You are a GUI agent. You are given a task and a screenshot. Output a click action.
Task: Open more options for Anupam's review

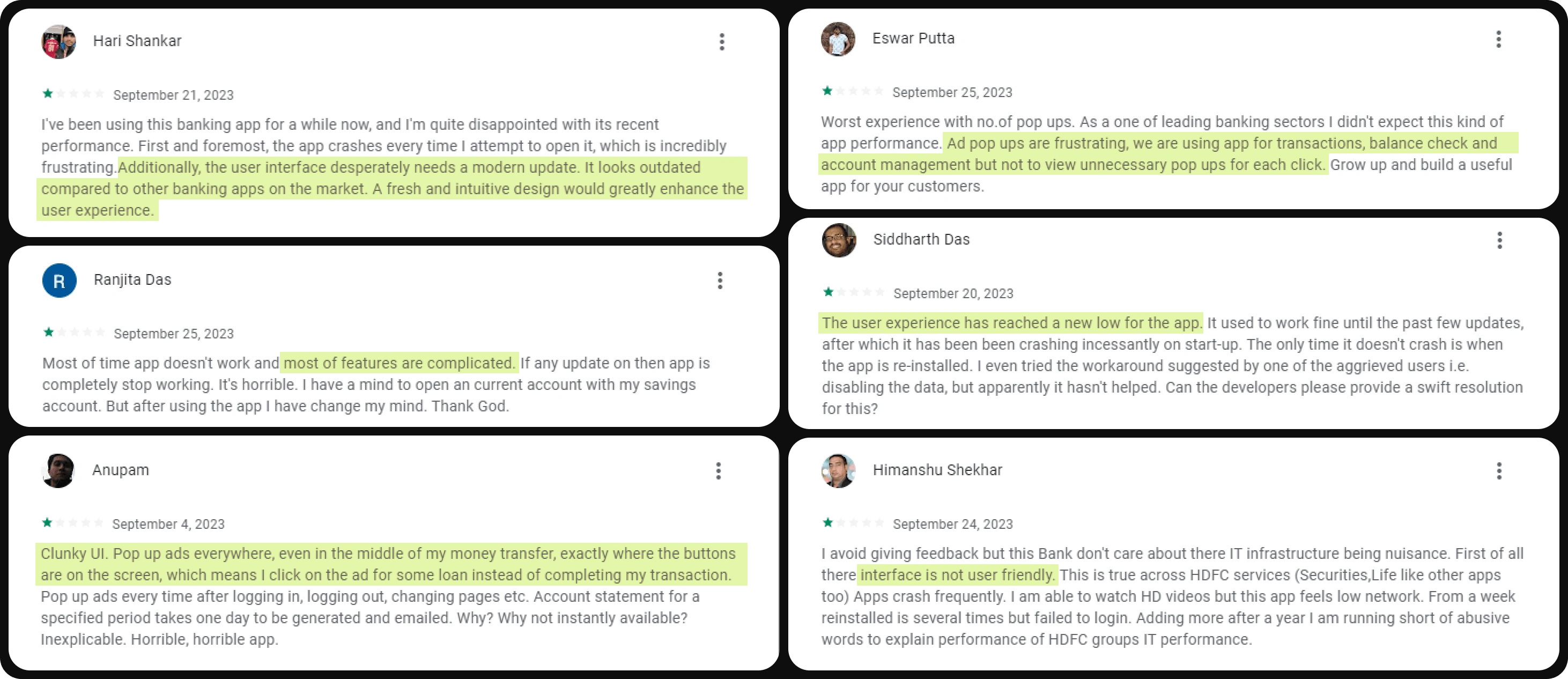(x=719, y=471)
